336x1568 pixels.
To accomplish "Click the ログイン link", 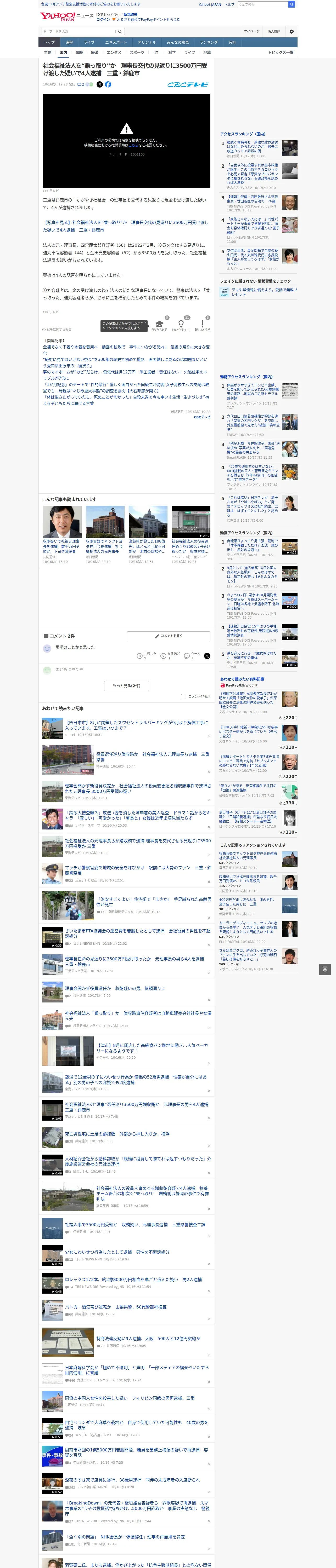I will (x=103, y=20).
